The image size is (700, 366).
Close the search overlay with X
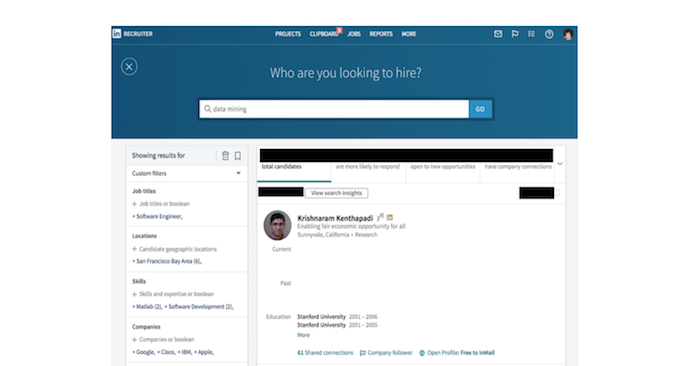(129, 67)
